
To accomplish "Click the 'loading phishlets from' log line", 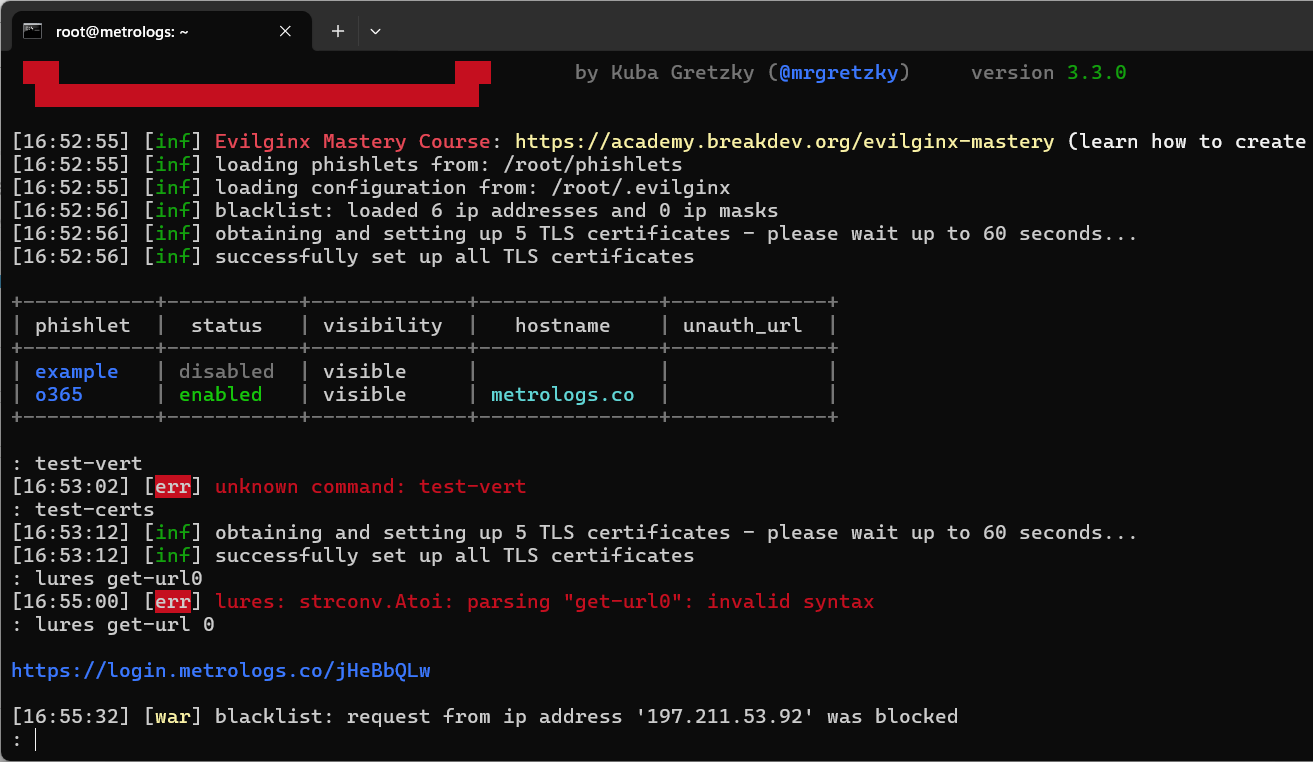I will click(346, 164).
